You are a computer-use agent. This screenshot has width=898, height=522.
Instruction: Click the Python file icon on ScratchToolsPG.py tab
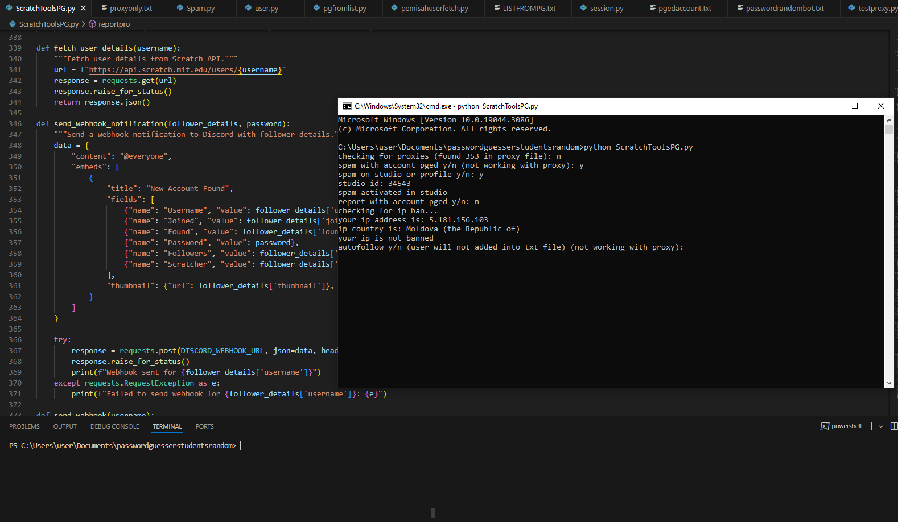pos(8,8)
